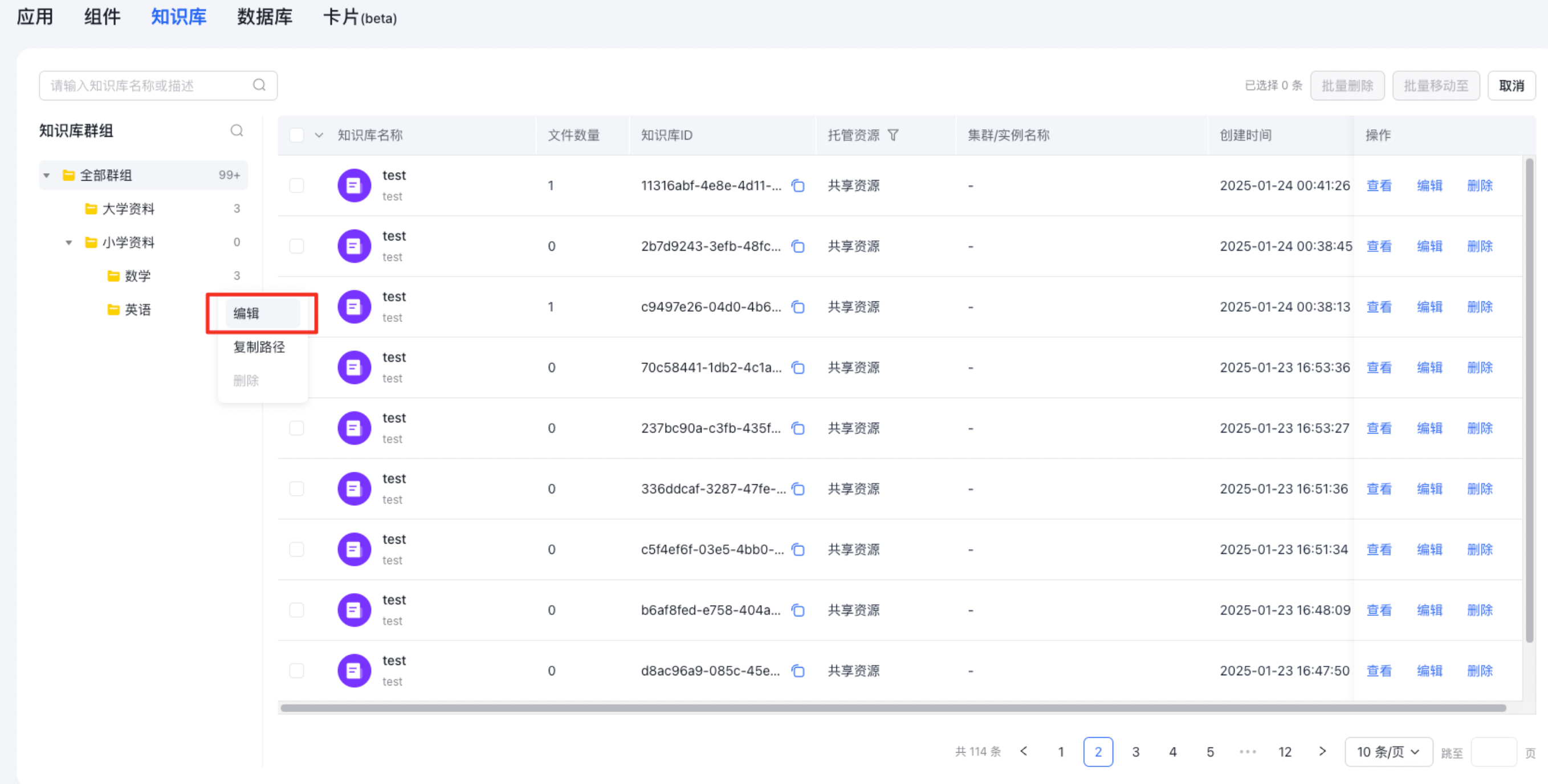The image size is (1548, 784).
Task: Click the 取消 button
Action: (1512, 86)
